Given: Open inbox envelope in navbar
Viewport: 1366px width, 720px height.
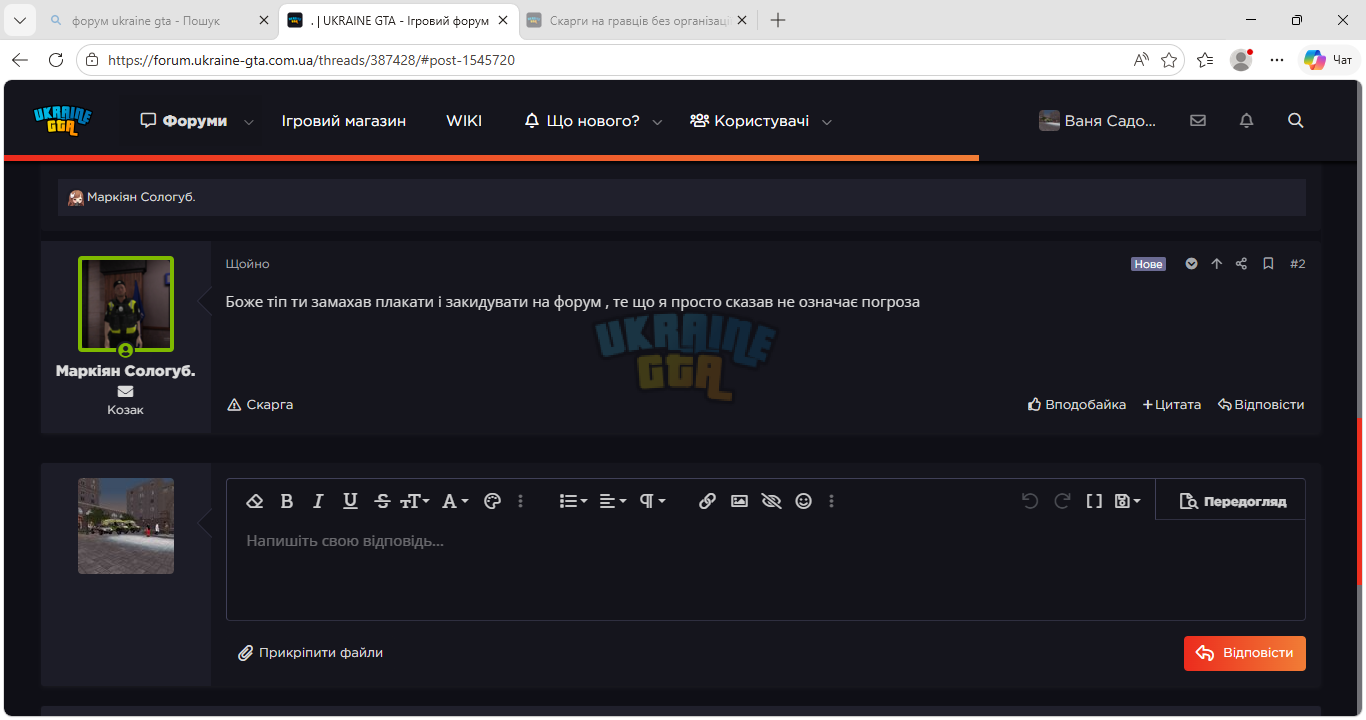Looking at the screenshot, I should [x=1198, y=121].
